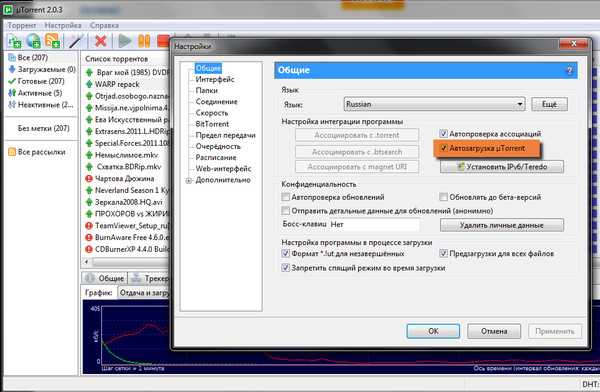The height and width of the screenshot is (392, 600).
Task: Select the Готовые (207) category
Action: 36,81
